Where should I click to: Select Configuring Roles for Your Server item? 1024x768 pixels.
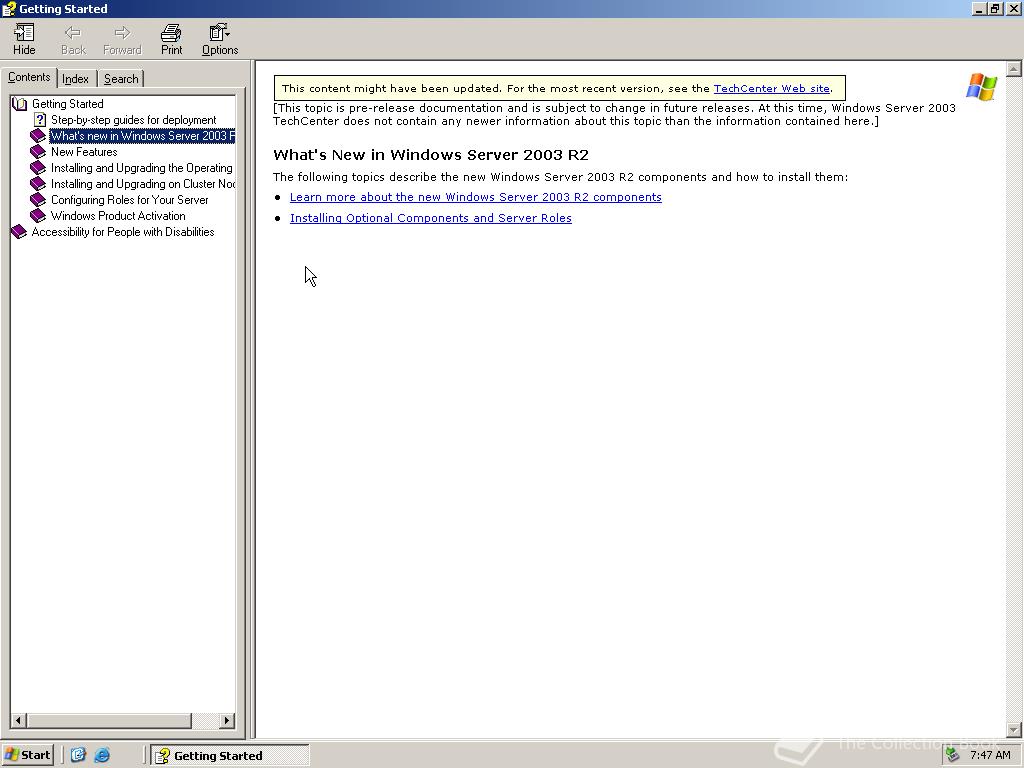coord(129,200)
